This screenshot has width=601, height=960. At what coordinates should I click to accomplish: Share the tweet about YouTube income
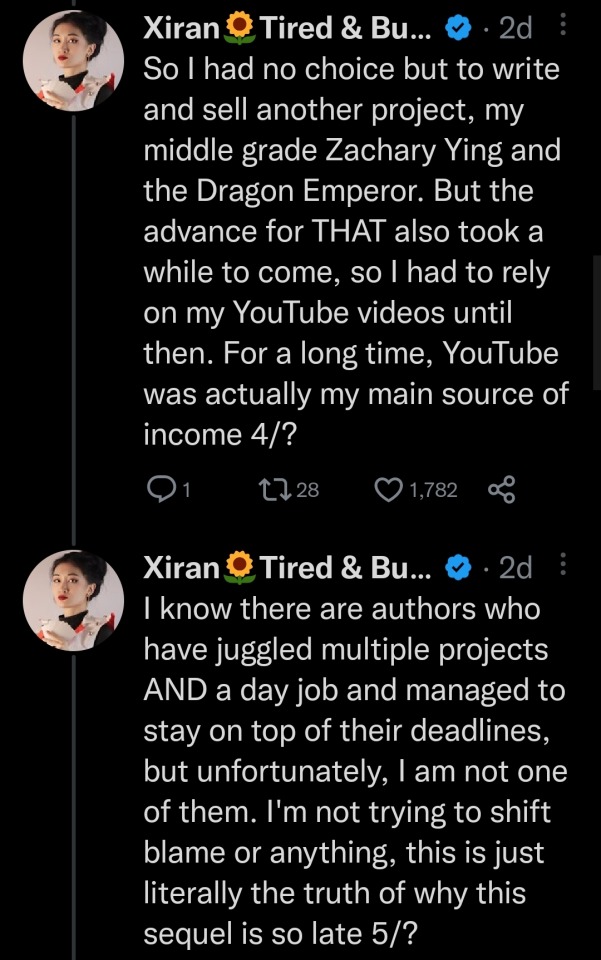[500, 488]
